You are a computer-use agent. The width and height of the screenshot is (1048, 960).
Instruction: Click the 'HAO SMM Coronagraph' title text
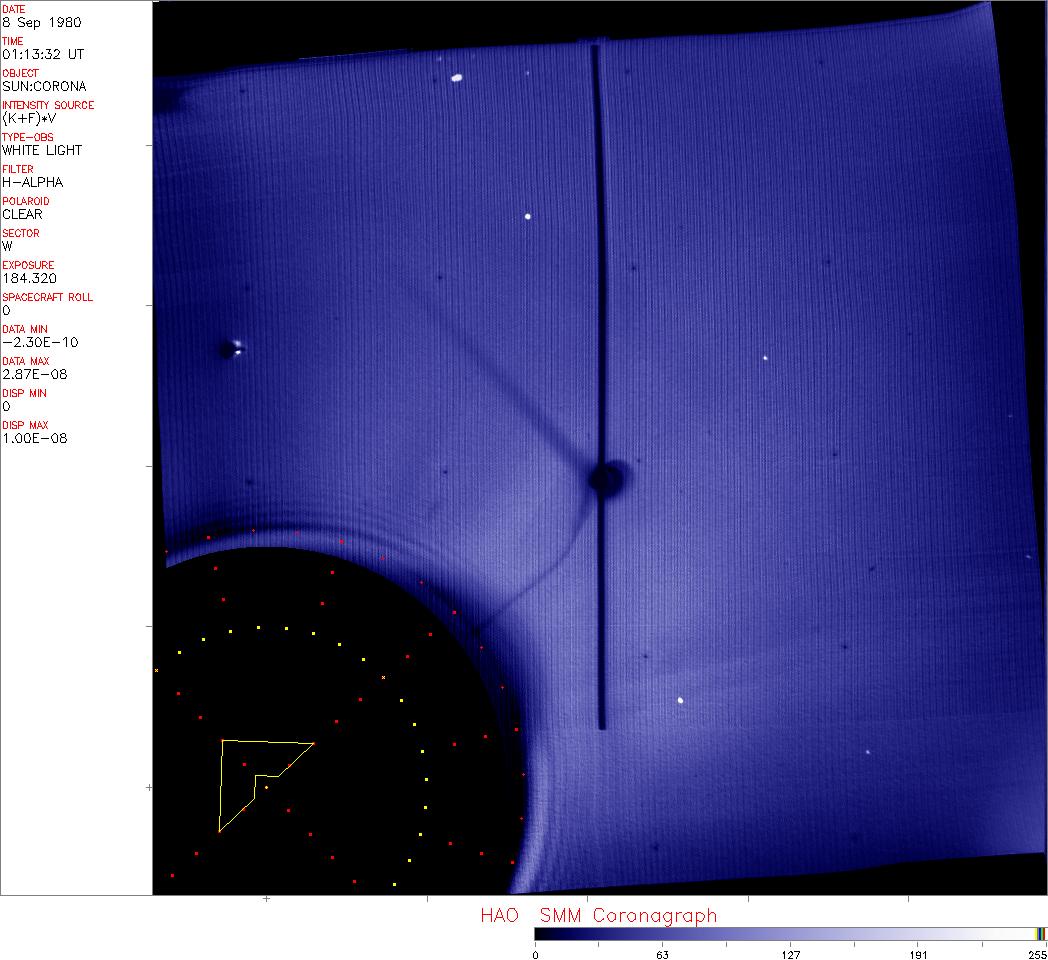pyautogui.click(x=598, y=915)
